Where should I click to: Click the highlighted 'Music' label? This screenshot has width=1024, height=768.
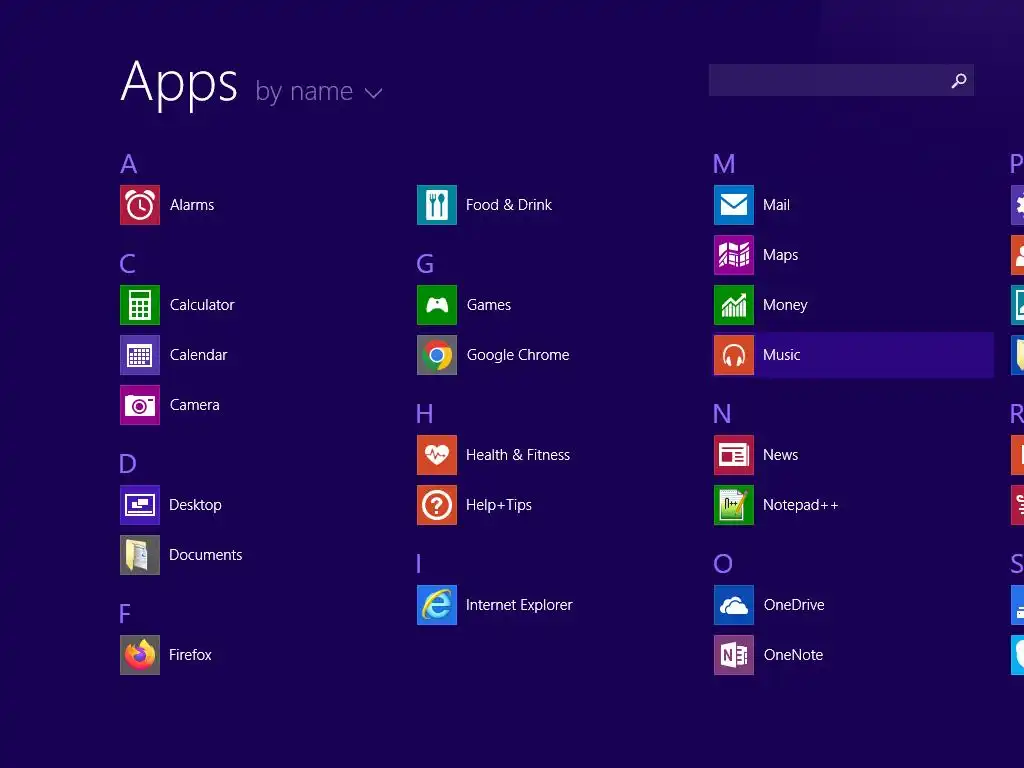(x=782, y=355)
